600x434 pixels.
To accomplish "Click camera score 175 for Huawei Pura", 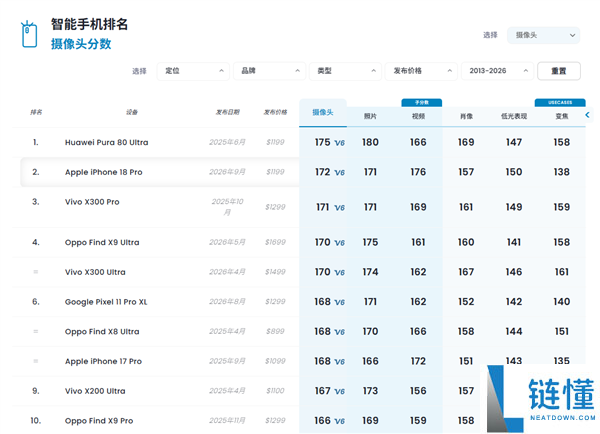I will point(322,142).
